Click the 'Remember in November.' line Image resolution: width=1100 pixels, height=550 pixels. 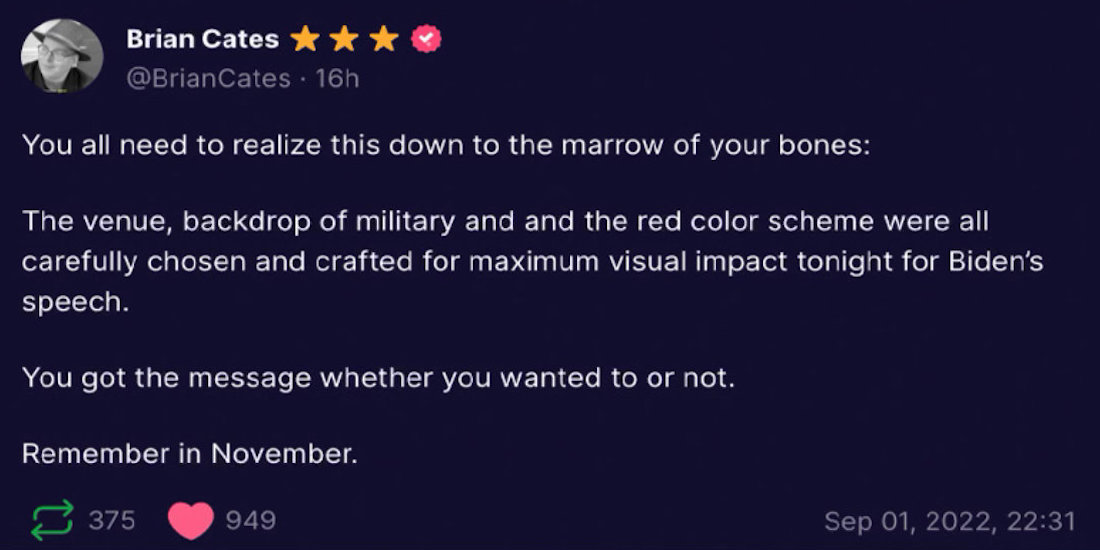pyautogui.click(x=190, y=454)
